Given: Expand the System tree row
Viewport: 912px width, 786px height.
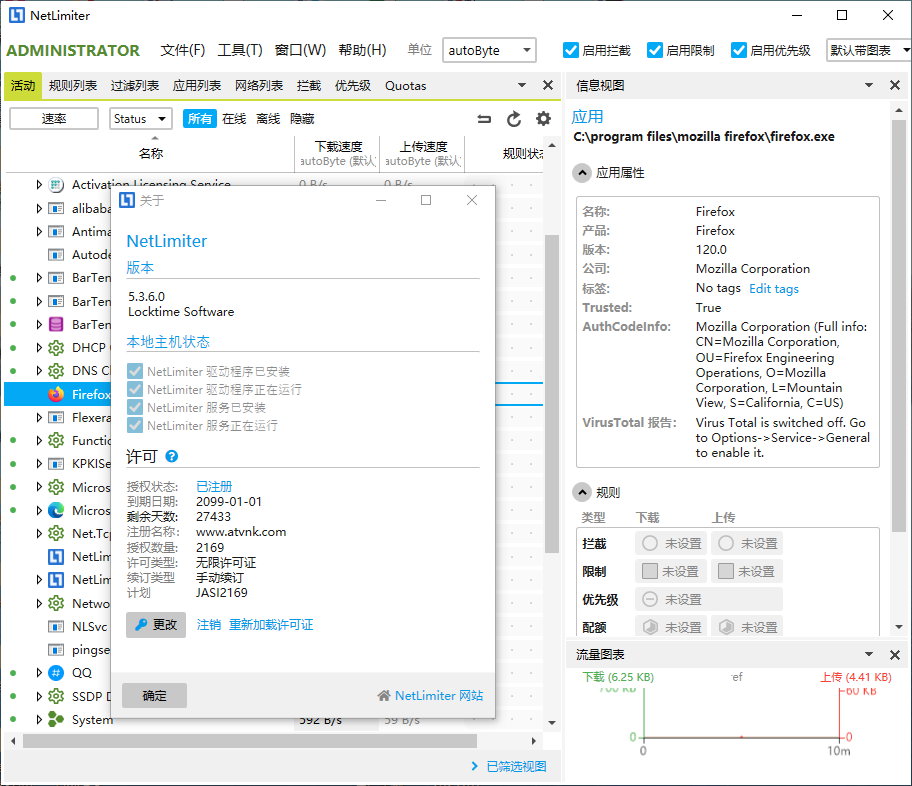Looking at the screenshot, I should [39, 720].
